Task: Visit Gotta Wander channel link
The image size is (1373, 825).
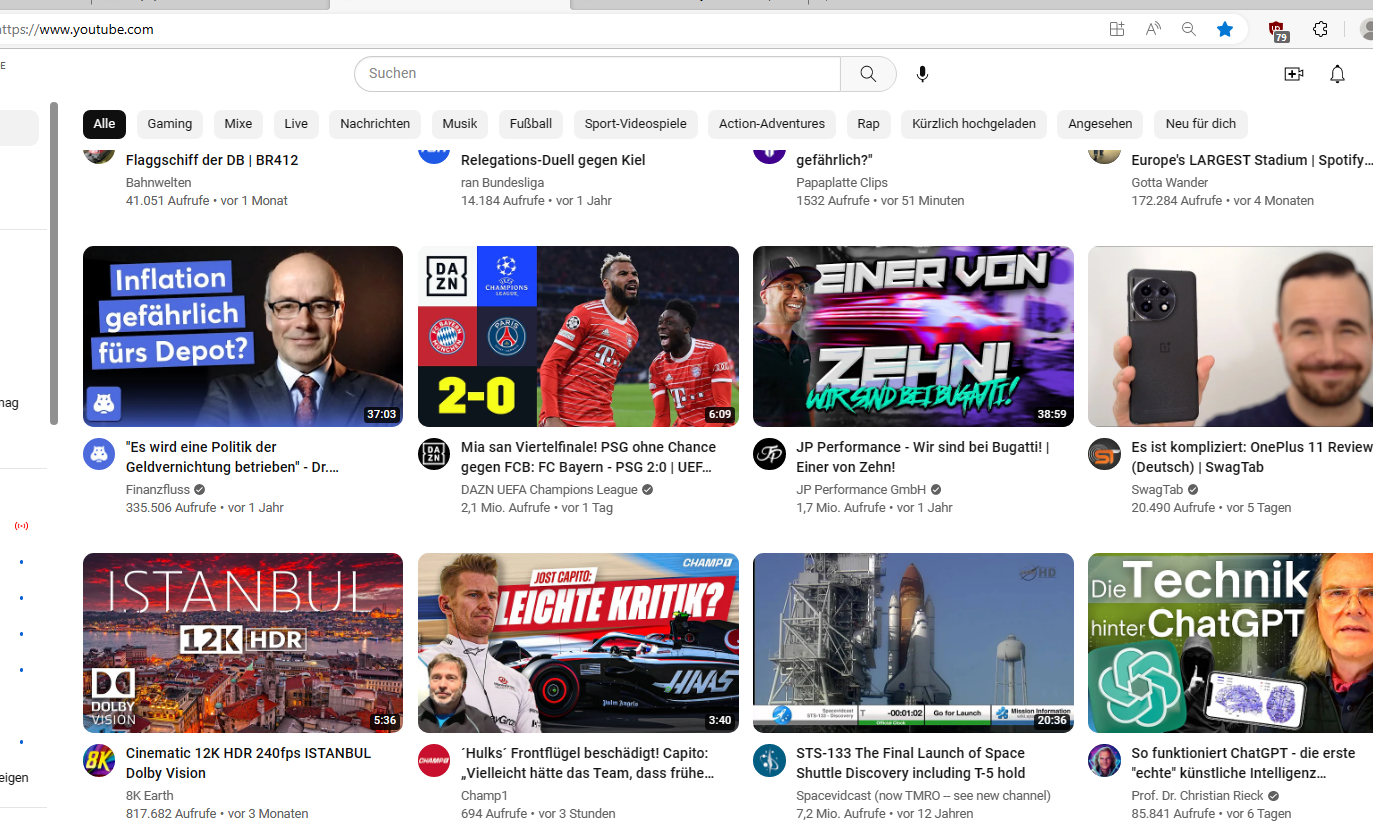Action: 1170,182
